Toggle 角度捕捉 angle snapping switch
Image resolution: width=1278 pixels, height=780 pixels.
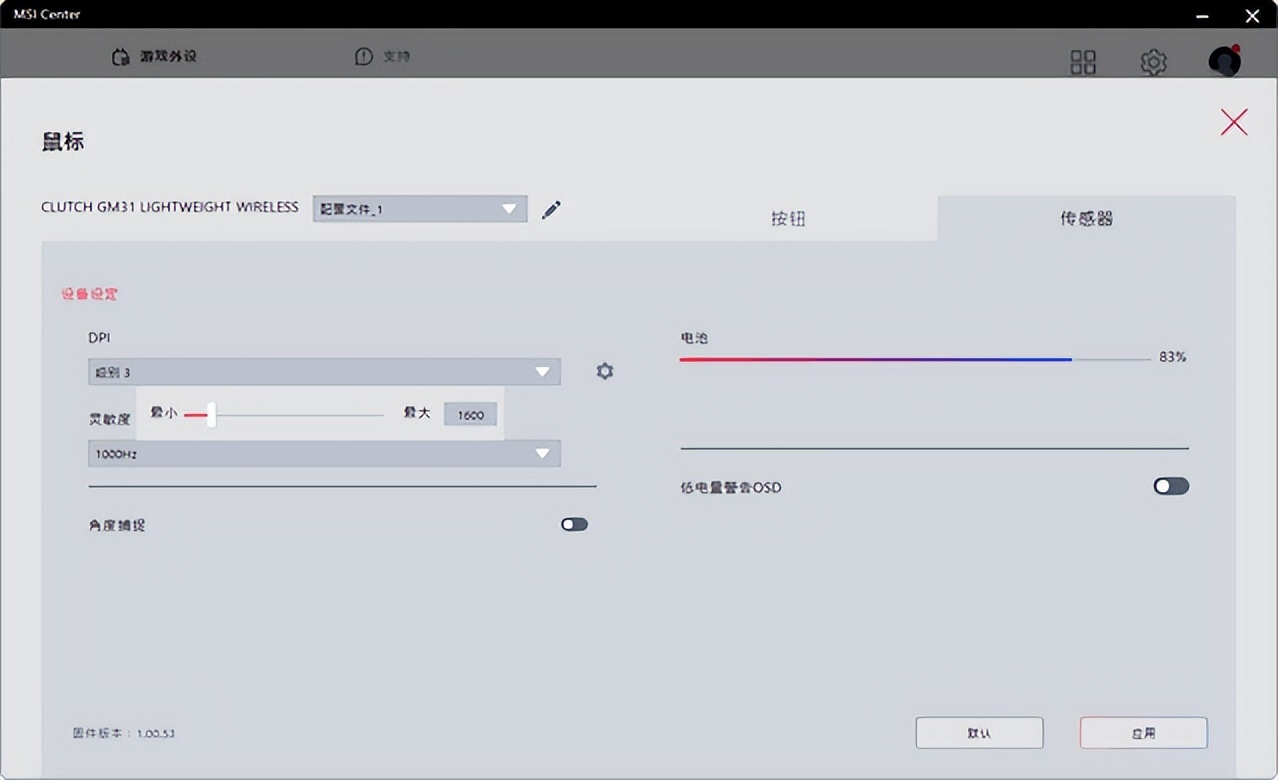pos(574,524)
